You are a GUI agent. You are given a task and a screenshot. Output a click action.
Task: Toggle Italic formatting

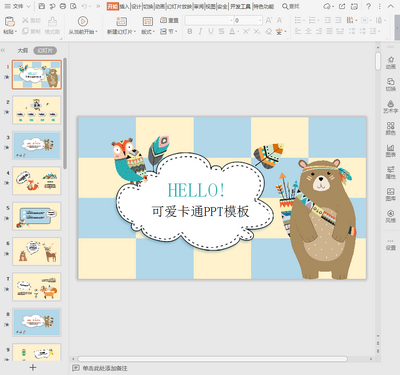point(200,31)
